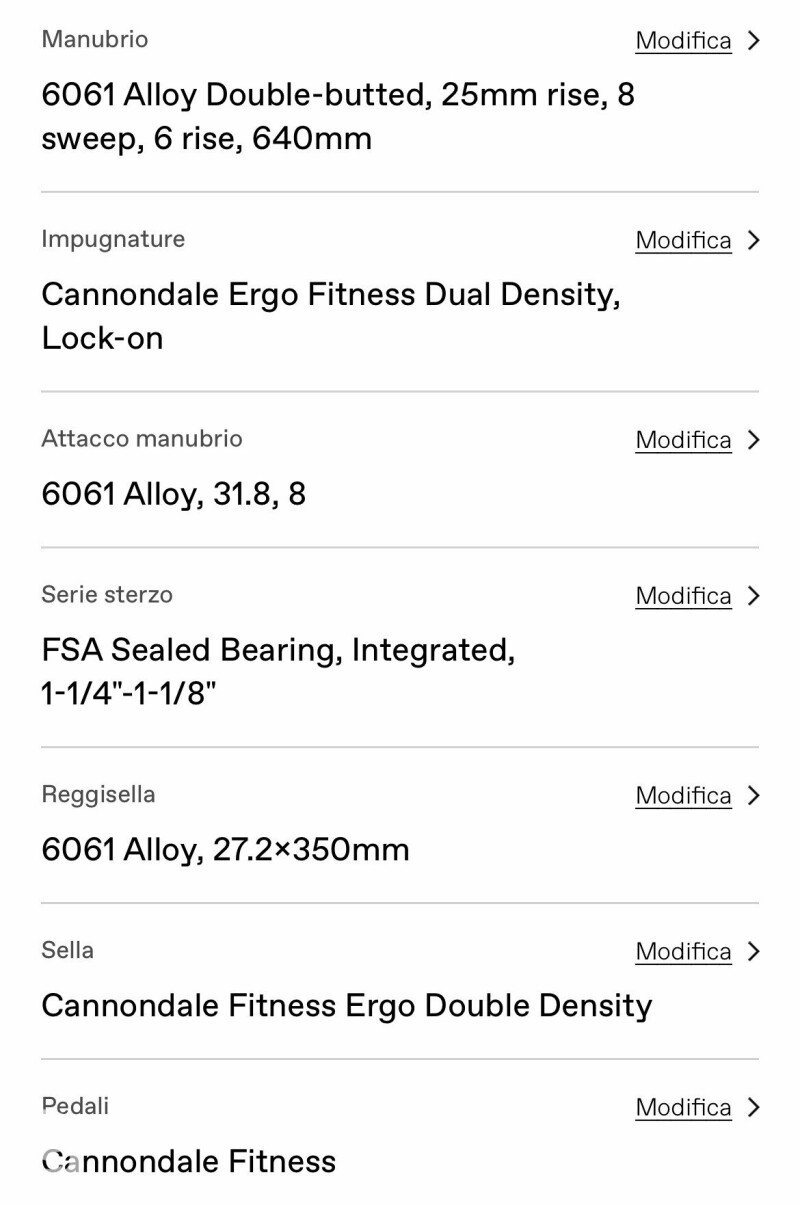Open the Modifica link for Manubrio

(683, 41)
